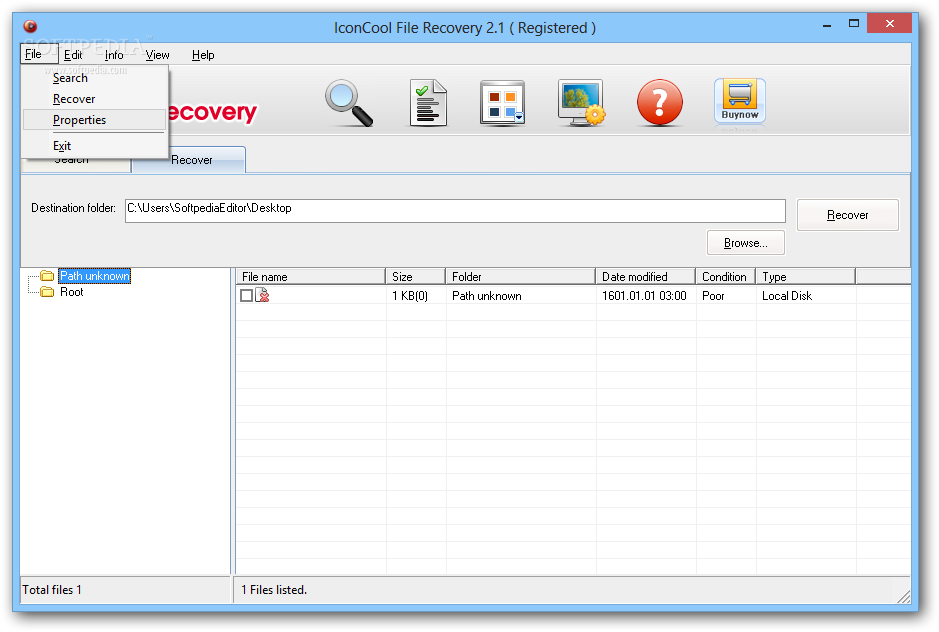
Task: Click the 'Poor' condition cell
Action: pyautogui.click(x=713, y=296)
